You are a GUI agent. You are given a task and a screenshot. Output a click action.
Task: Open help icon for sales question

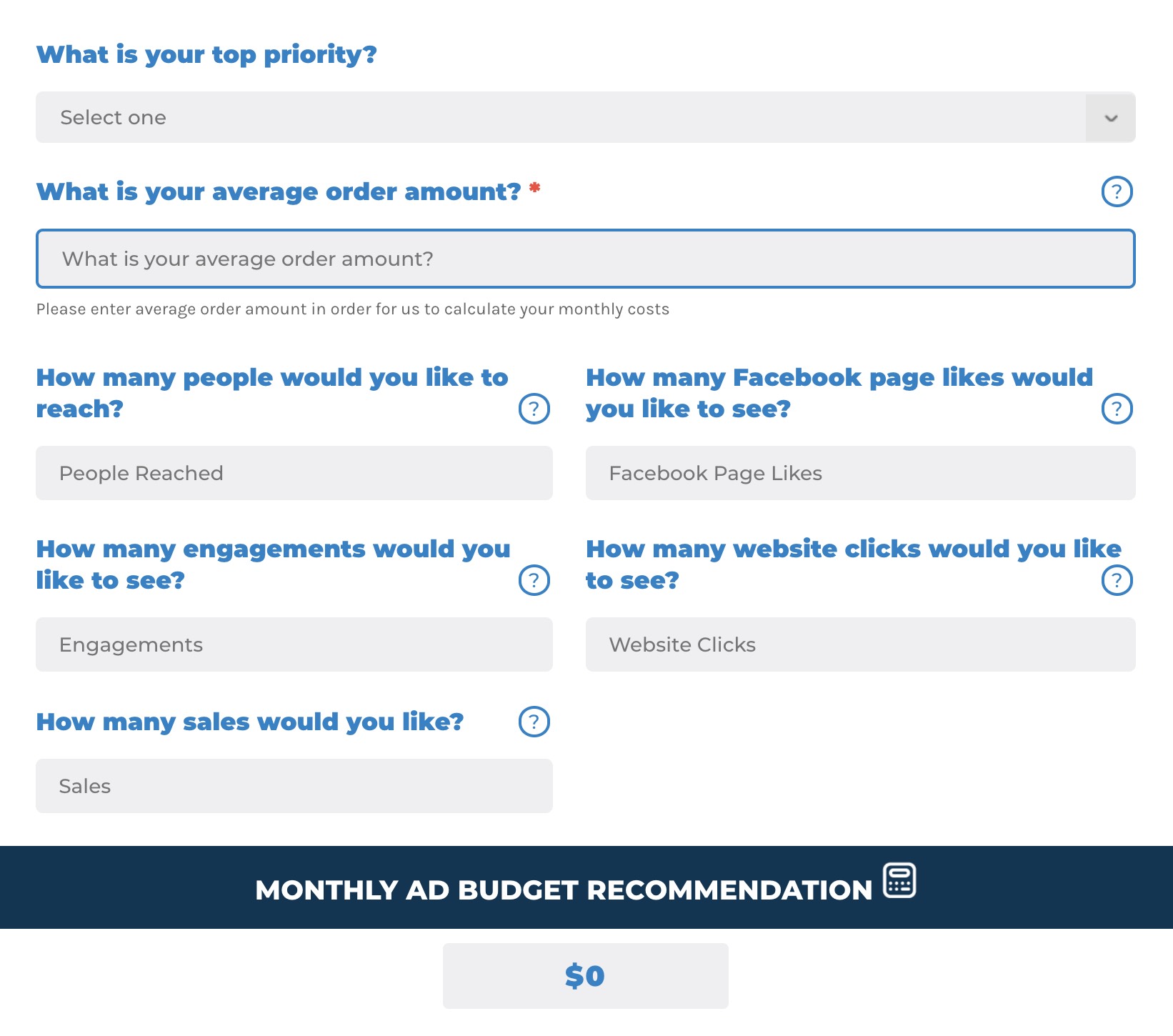[x=534, y=722]
